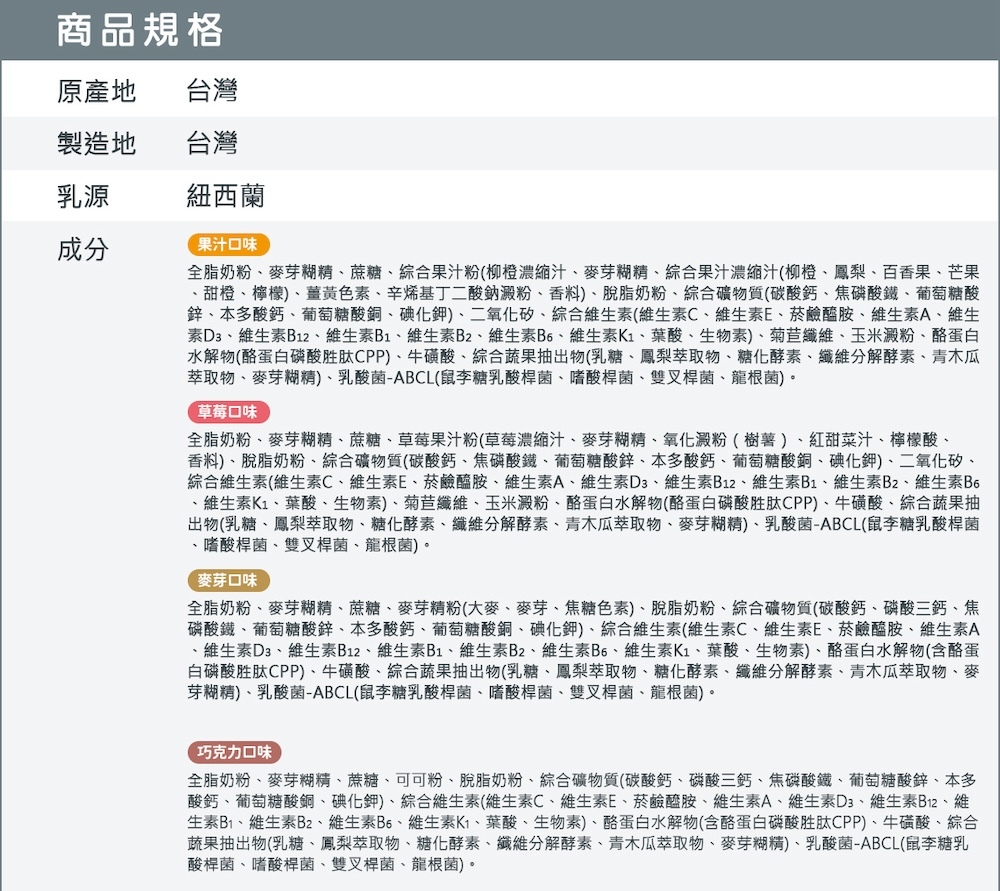1000x891 pixels.
Task: Select the brown 麥芽口味 badge
Action: tap(228, 580)
